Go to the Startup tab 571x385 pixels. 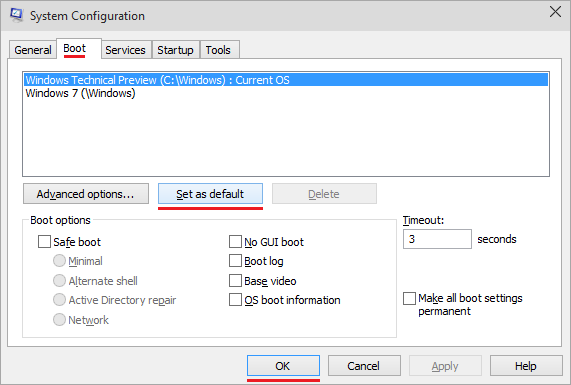pos(175,50)
